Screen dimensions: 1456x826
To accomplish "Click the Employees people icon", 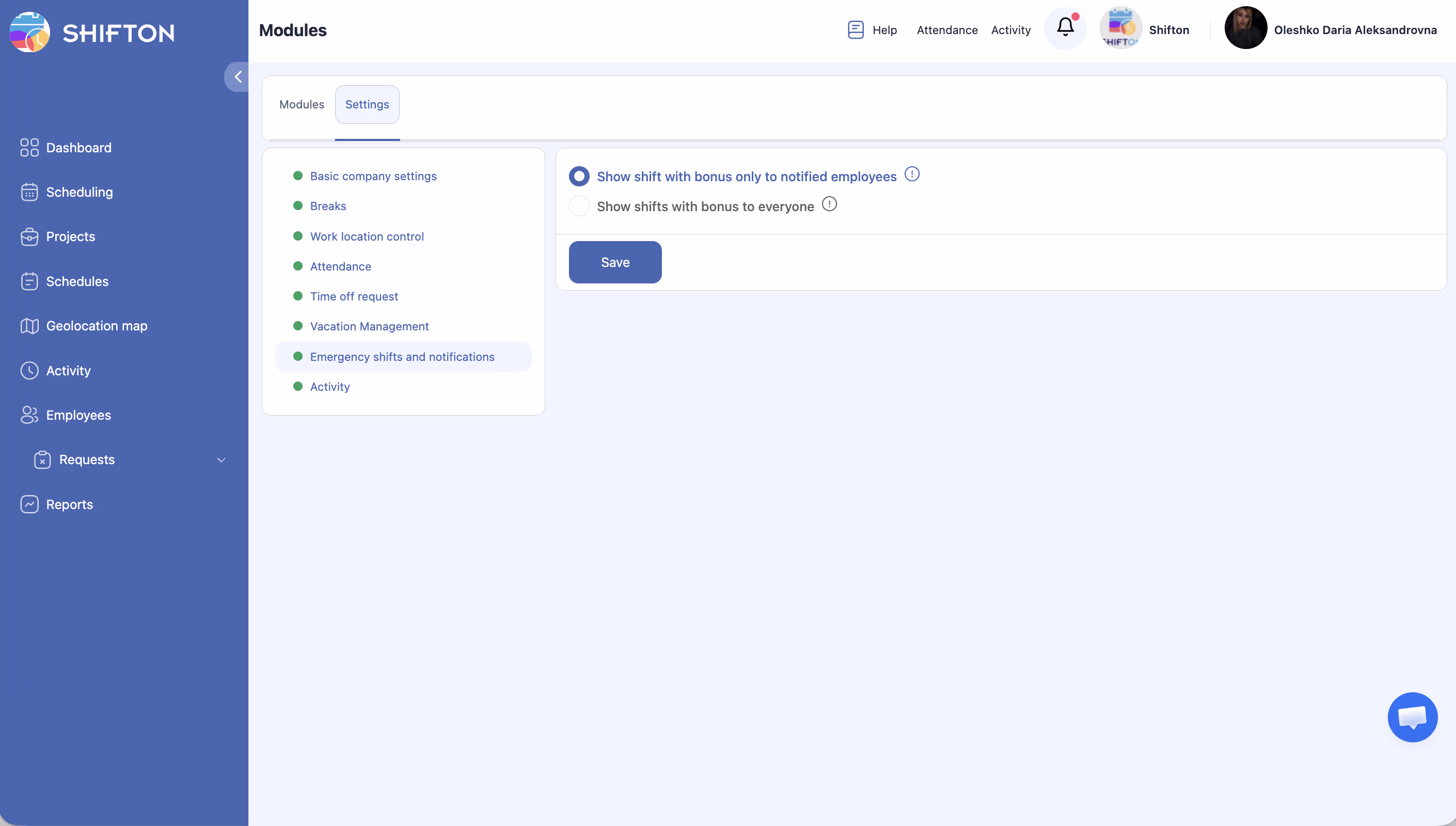I will [x=29, y=415].
